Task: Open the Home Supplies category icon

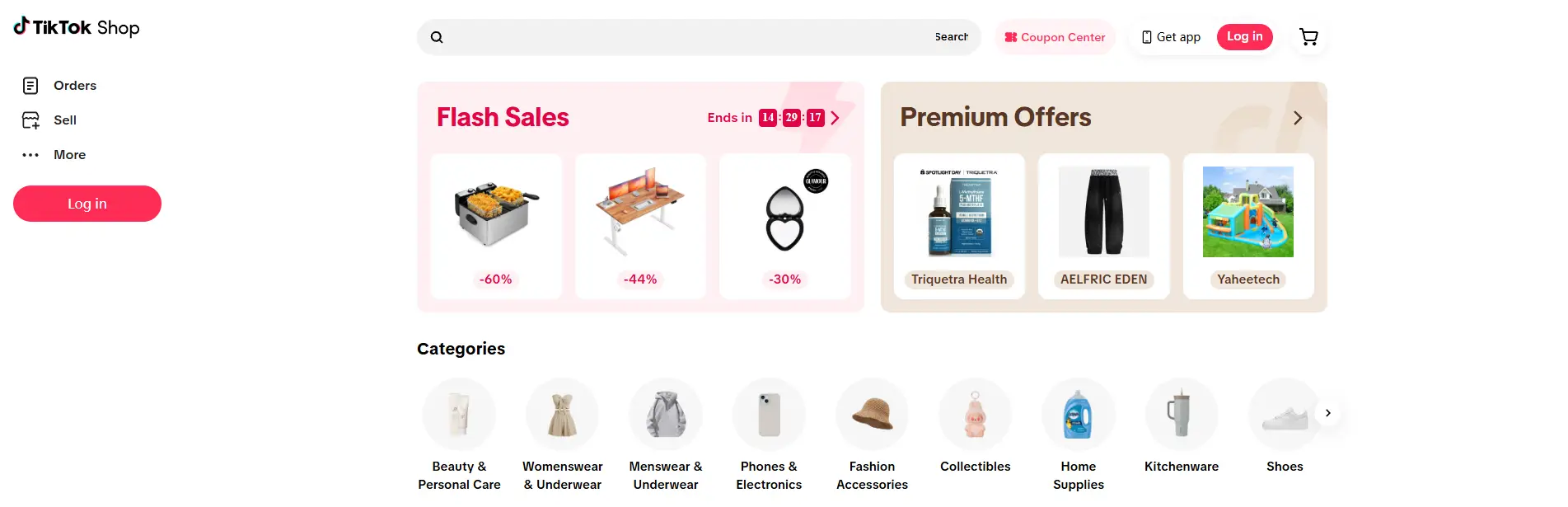Action: (1078, 415)
